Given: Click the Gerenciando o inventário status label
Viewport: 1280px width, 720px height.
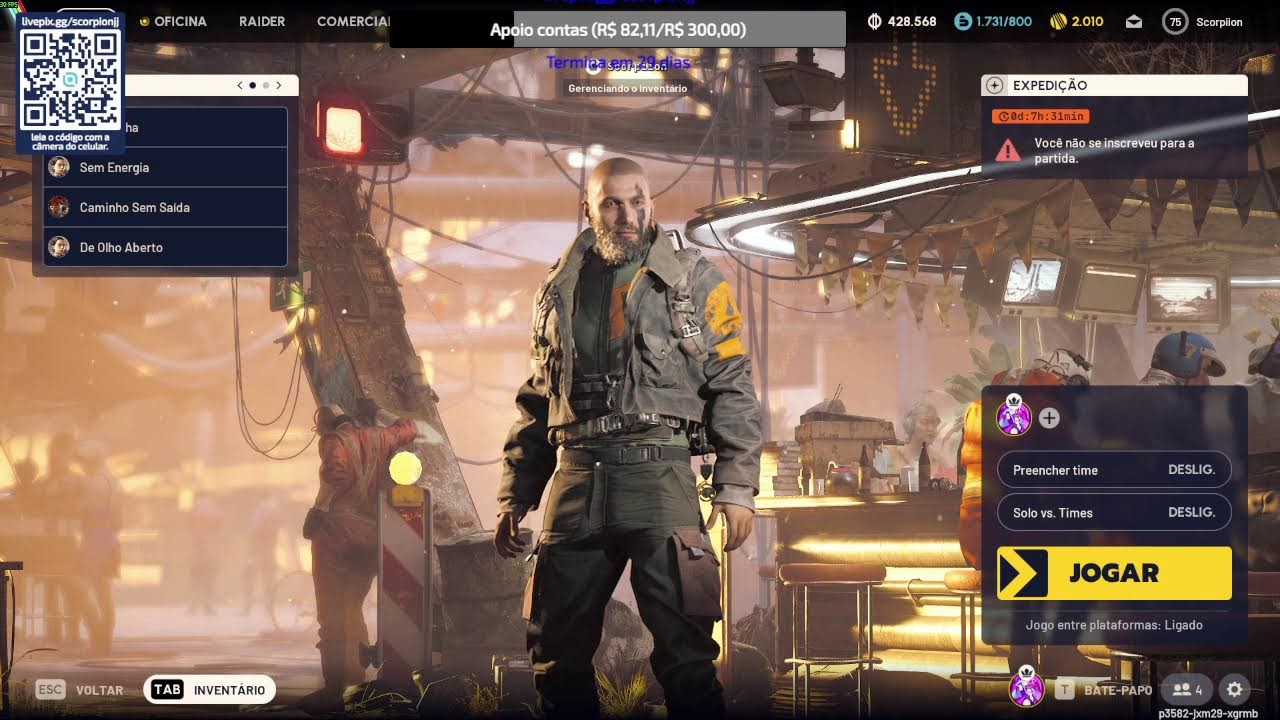Looking at the screenshot, I should coord(628,88).
